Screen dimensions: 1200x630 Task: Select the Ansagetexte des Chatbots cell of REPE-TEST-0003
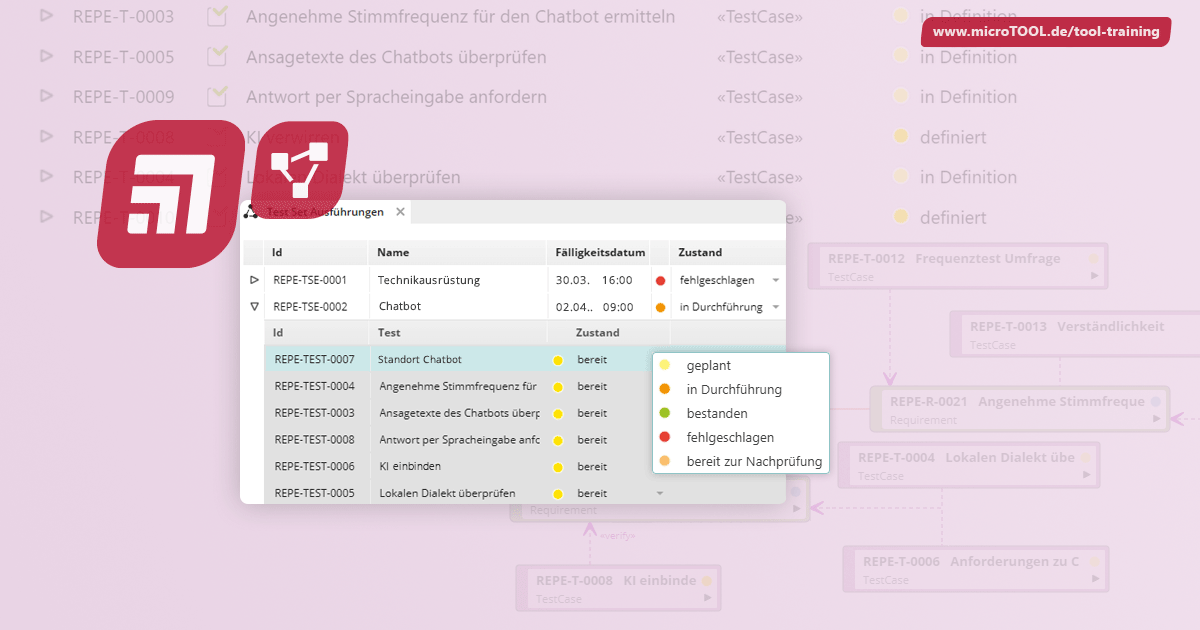(x=459, y=413)
